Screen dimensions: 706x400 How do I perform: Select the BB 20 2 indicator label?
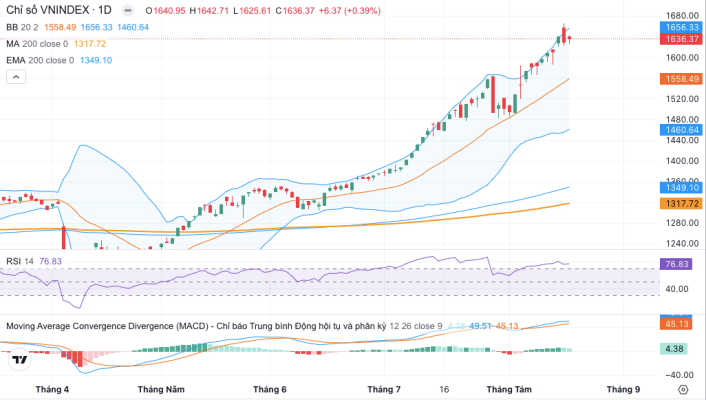[x=22, y=27]
